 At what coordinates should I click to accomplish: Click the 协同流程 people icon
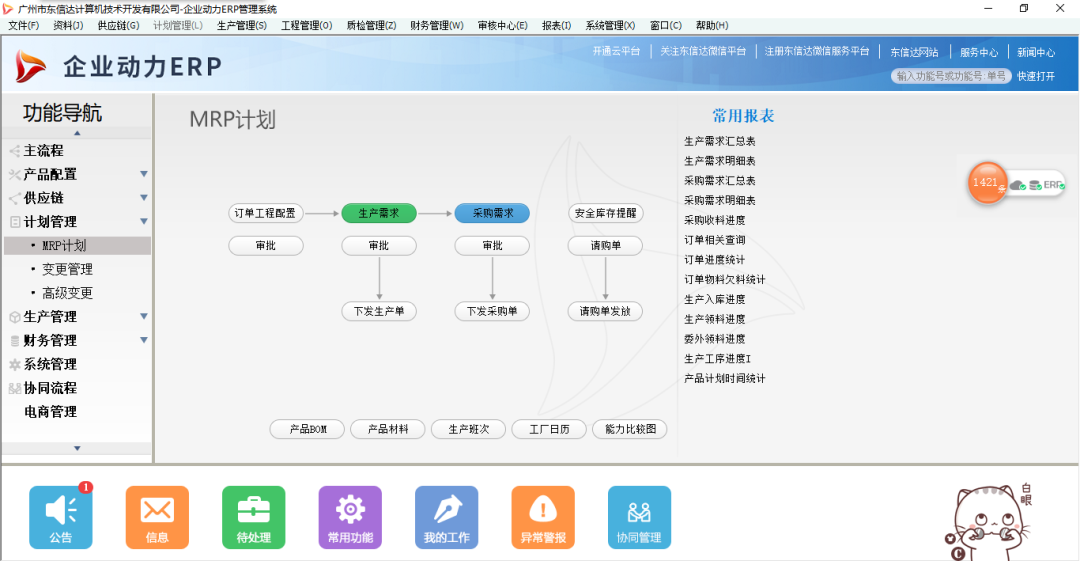(14, 389)
